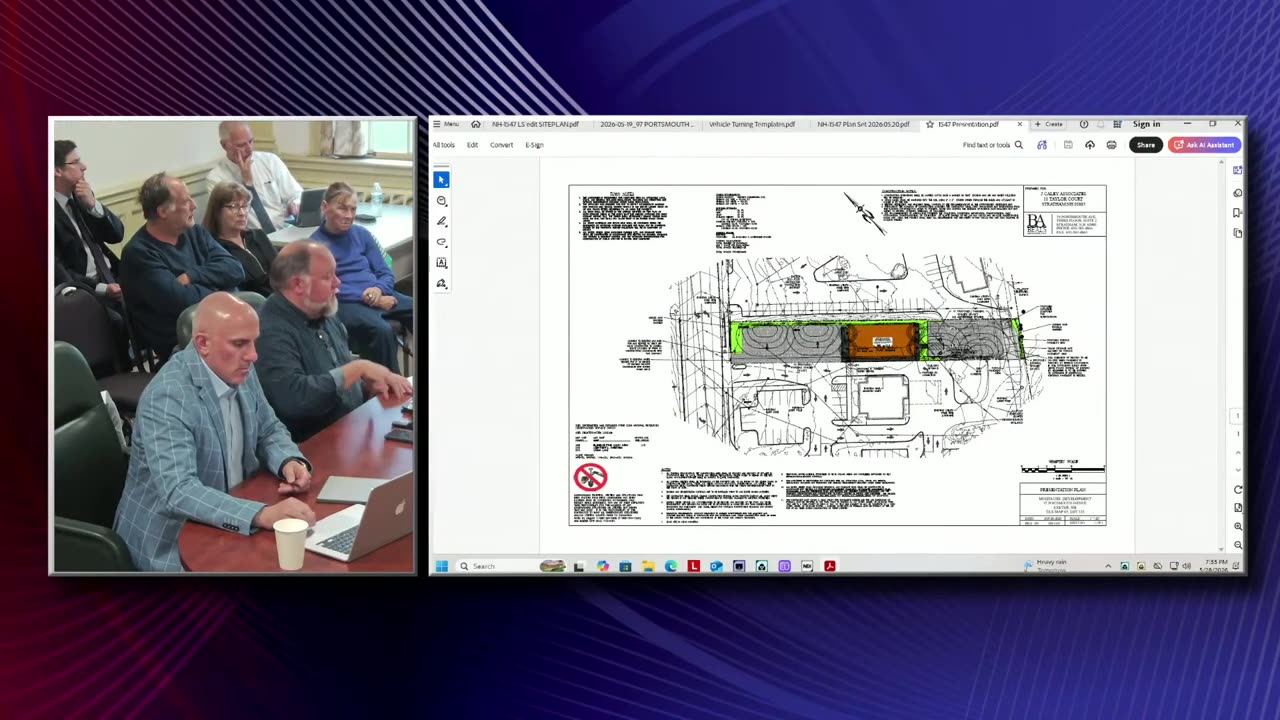Image resolution: width=1280 pixels, height=720 pixels.
Task: Click Sign in at top right
Action: click(1147, 124)
